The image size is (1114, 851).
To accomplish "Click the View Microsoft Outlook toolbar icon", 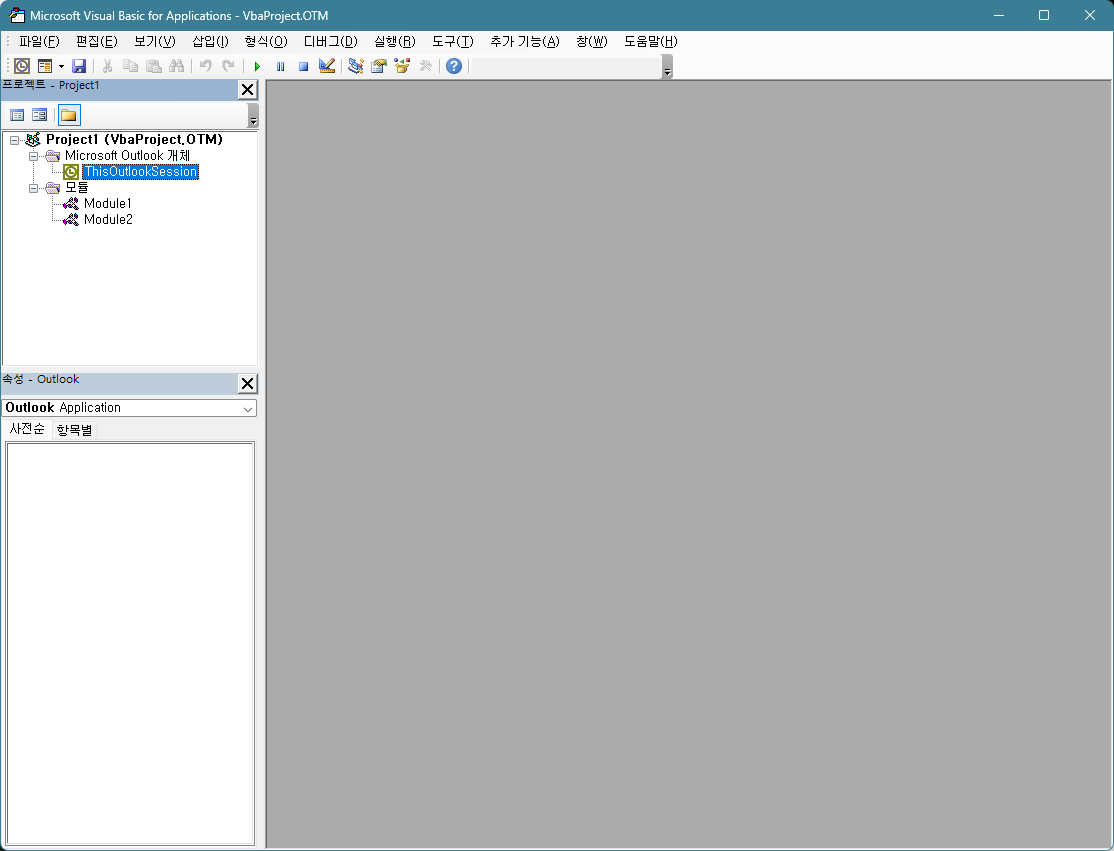I will (22, 66).
